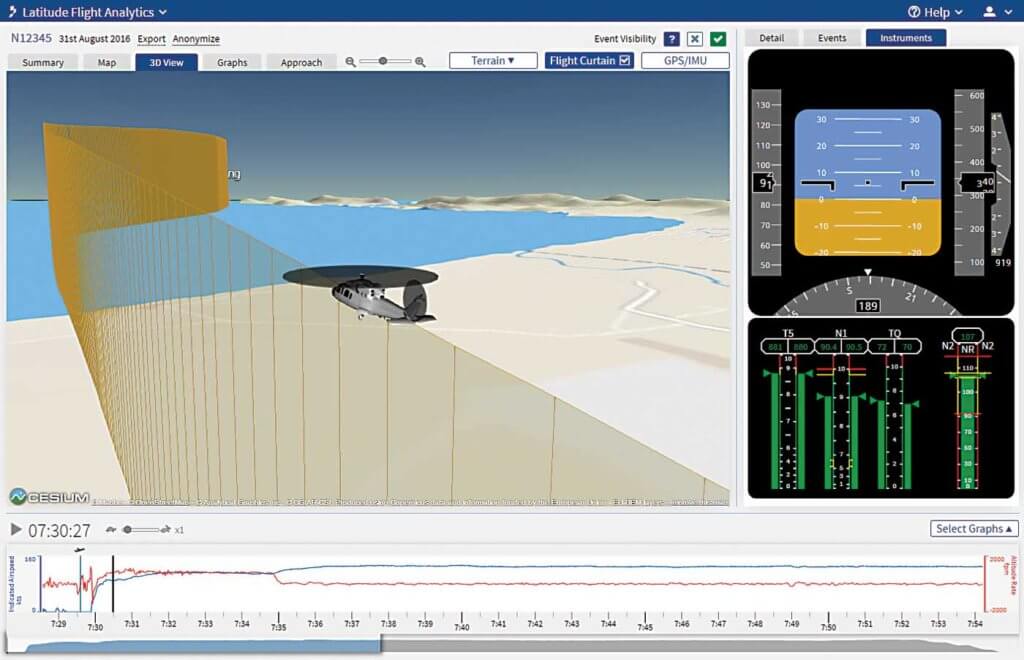Switch to the Summary tab
This screenshot has width=1024, height=660.
click(x=42, y=63)
